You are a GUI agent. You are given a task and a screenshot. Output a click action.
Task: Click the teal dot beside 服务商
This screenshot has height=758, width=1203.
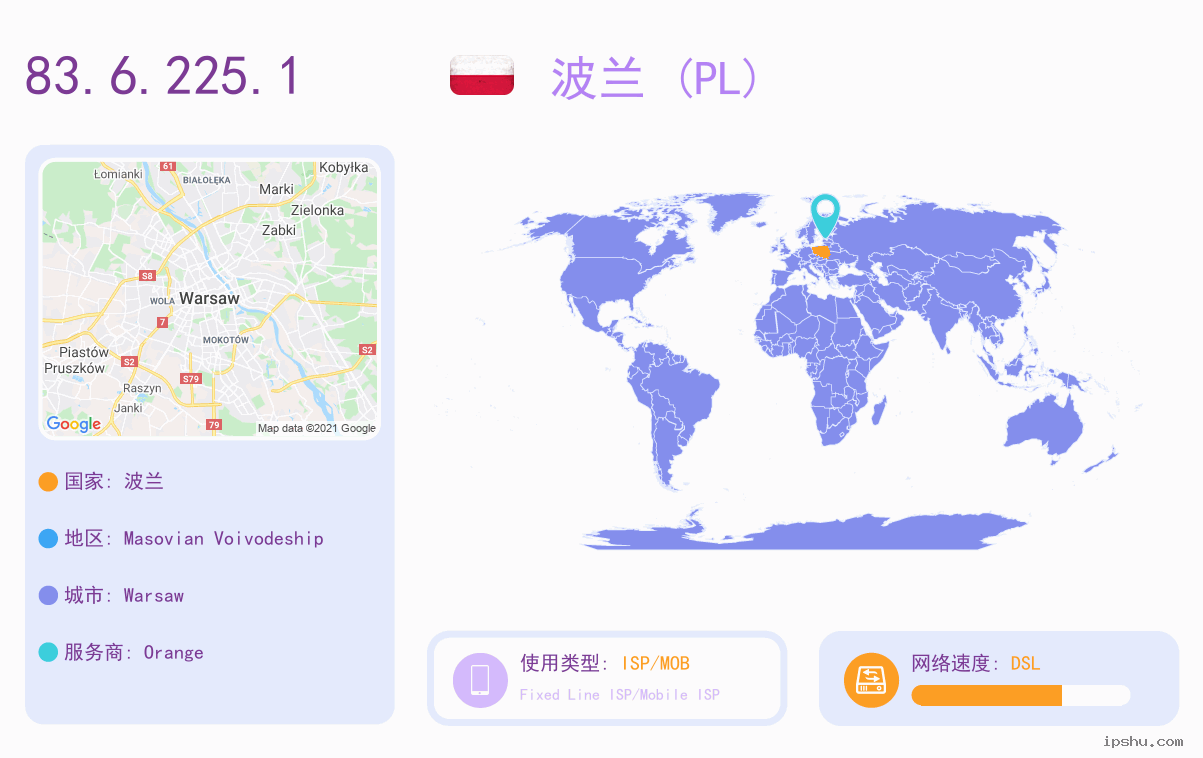point(48,653)
